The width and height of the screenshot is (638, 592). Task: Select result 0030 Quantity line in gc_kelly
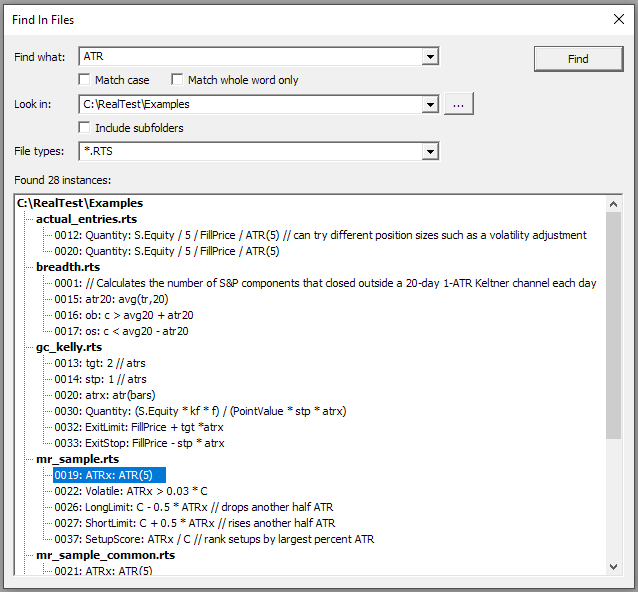click(202, 411)
